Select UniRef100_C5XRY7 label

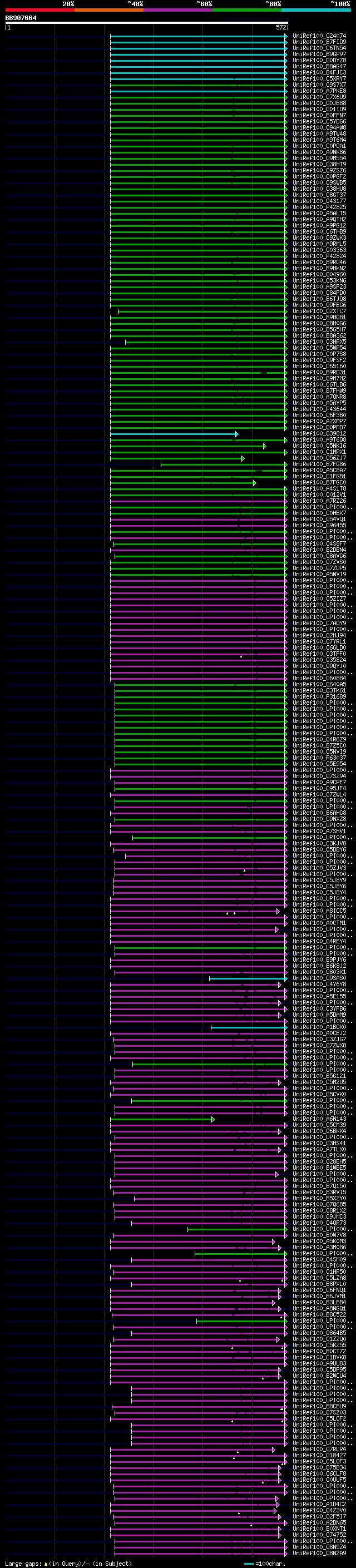[319, 78]
